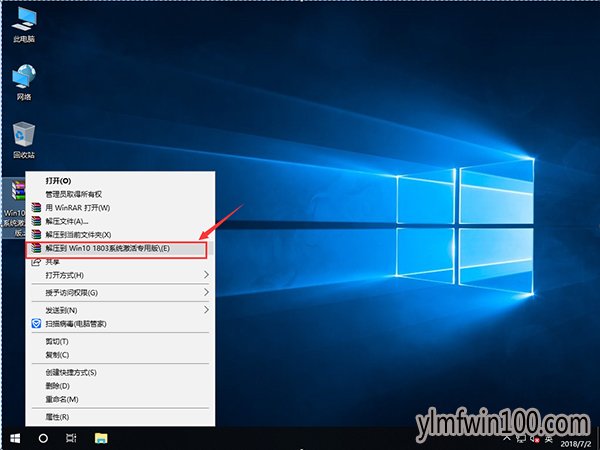Viewport: 600px width, 450px height.
Task: Open Cortana search circle on taskbar
Action: tap(43, 438)
